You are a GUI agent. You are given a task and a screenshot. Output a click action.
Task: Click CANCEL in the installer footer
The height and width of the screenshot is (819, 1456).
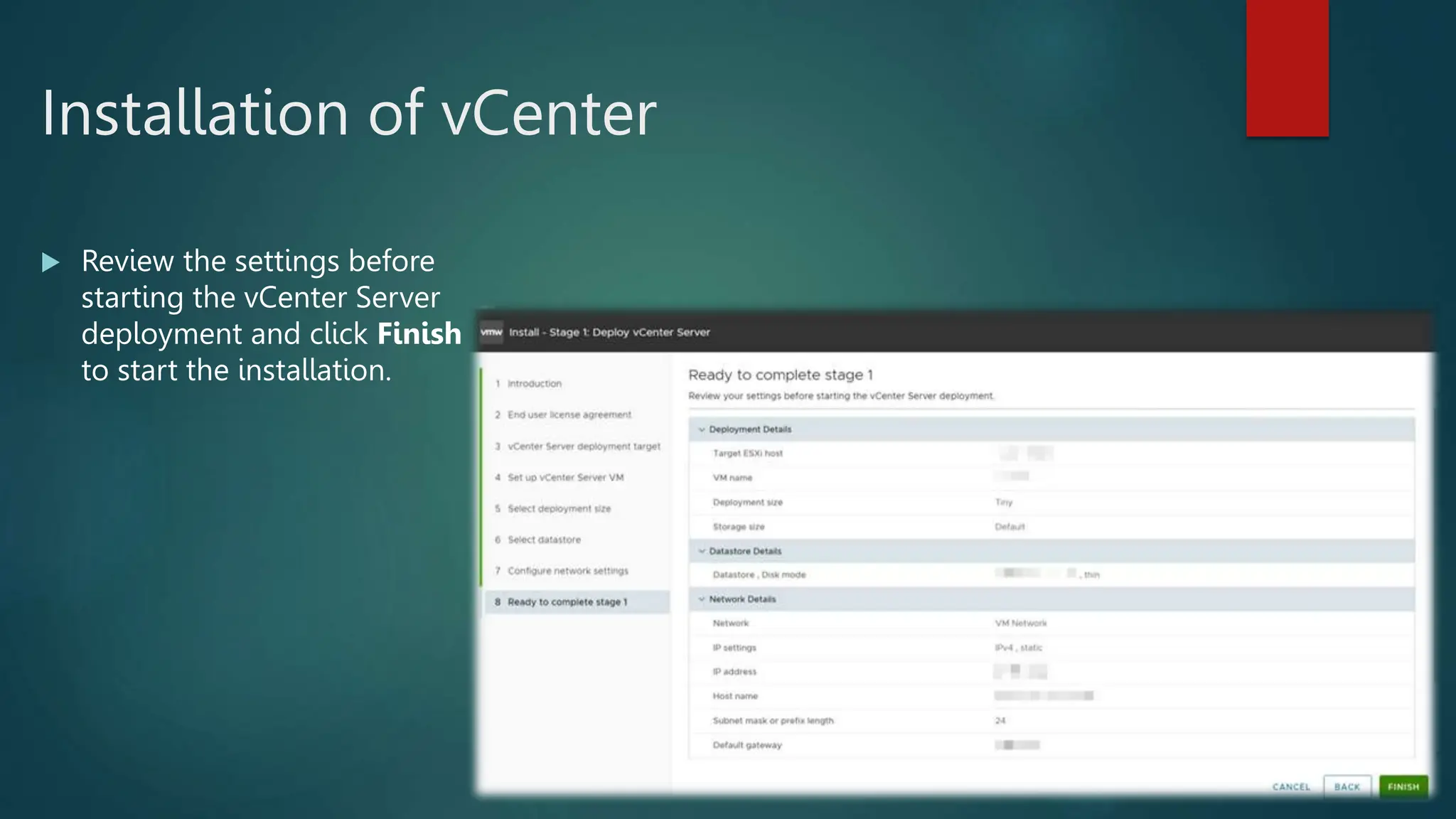1291,786
